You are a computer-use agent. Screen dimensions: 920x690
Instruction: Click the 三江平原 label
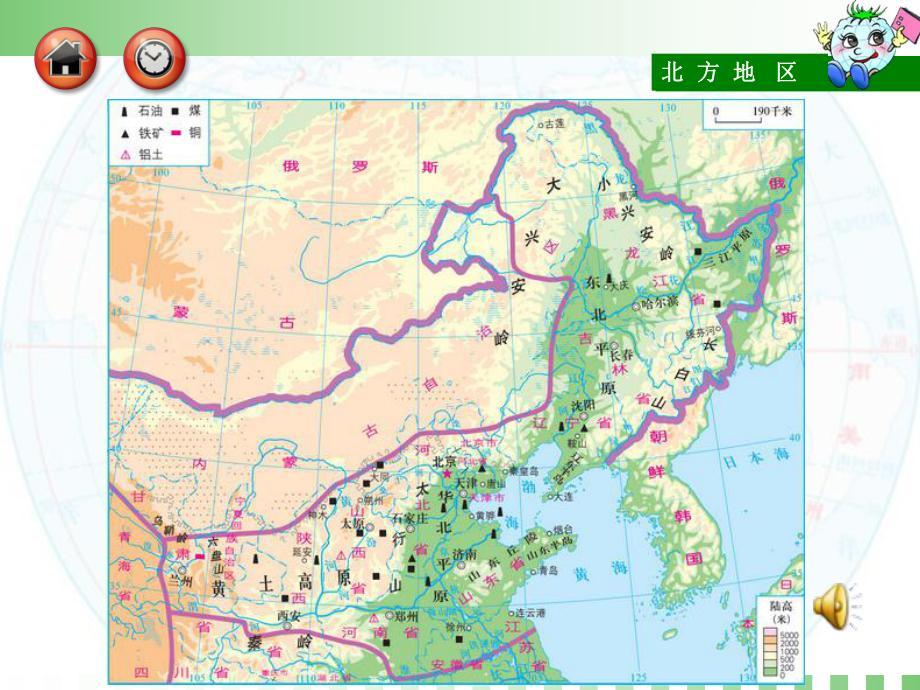point(728,248)
